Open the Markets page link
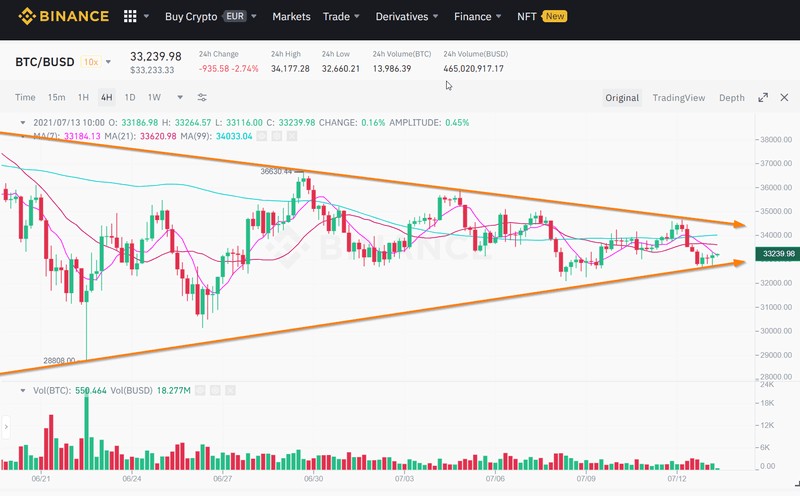Screen dimensions: 800x496 (291, 17)
